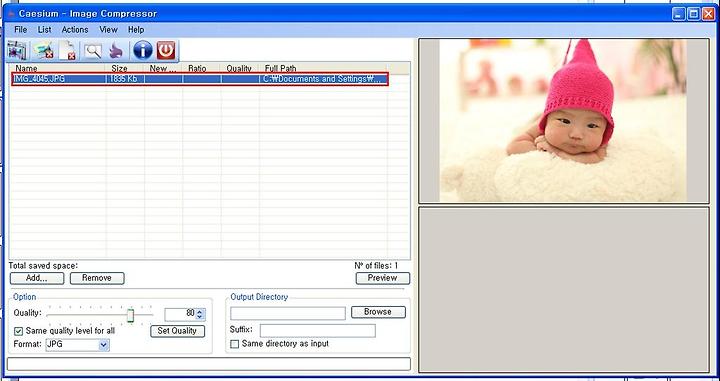This screenshot has height=381, width=720.
Task: Enable Same directory as input checkbox
Action: click(235, 344)
